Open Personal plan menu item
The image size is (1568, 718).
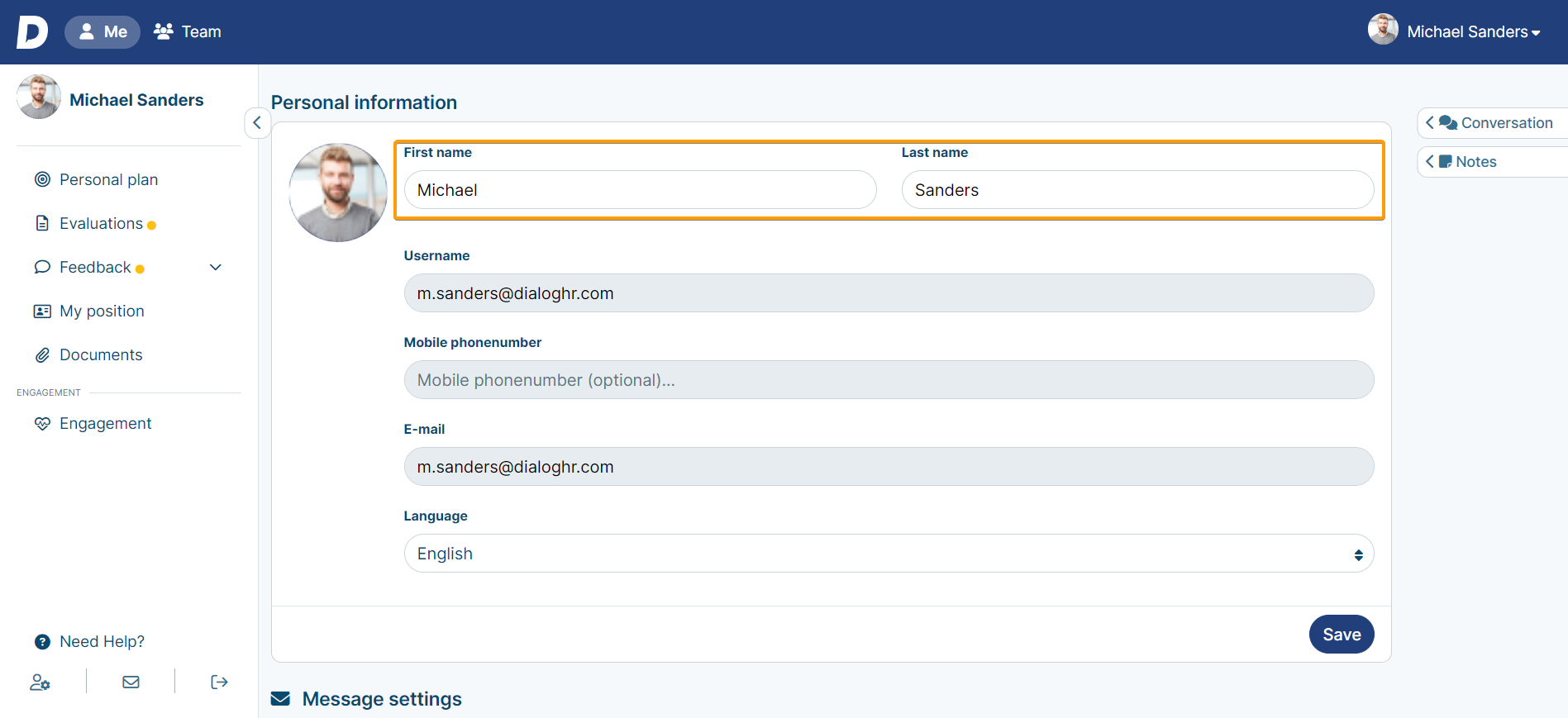point(108,179)
